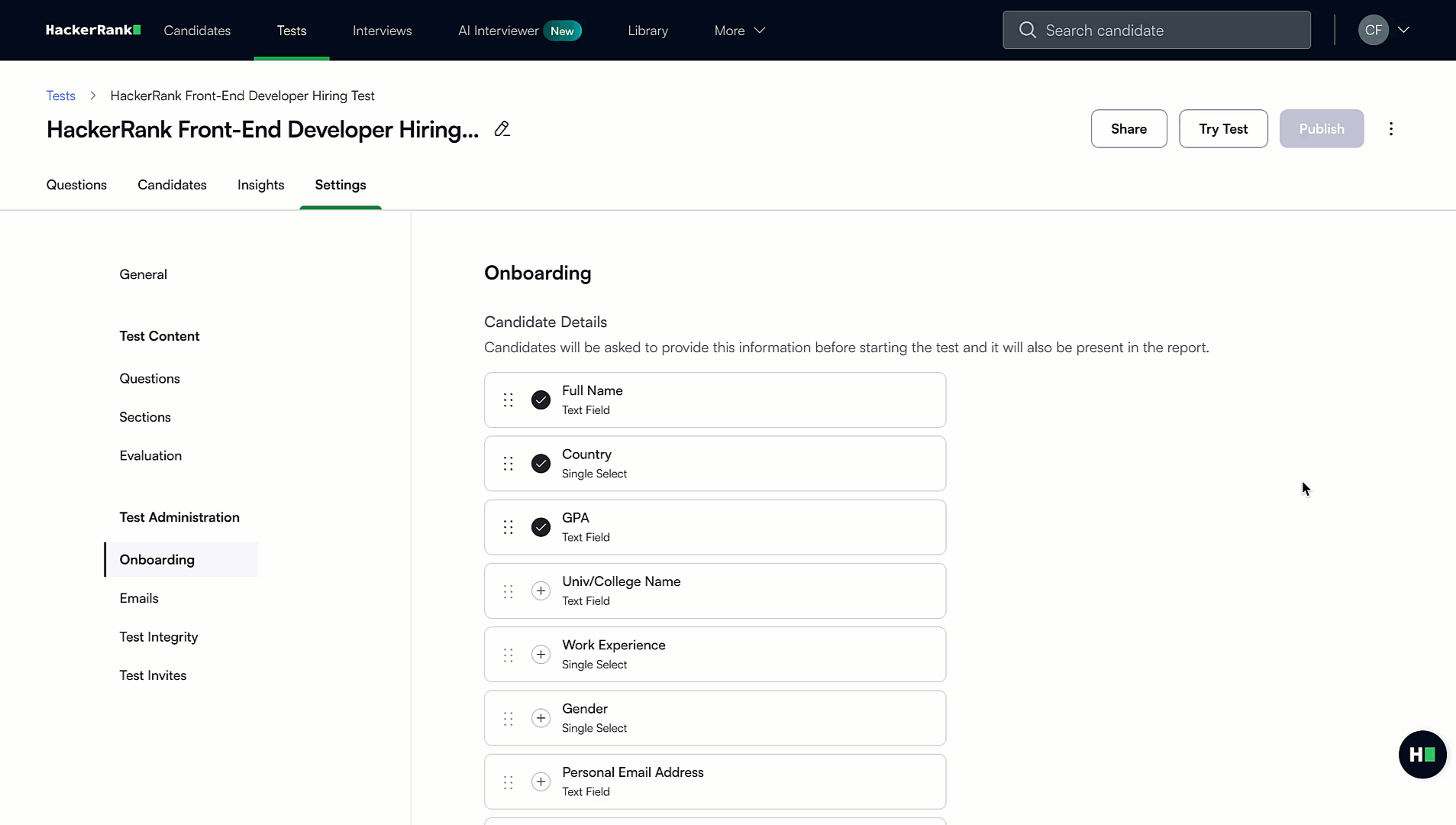
Task: Add the Work Experience field via plus icon
Action: click(x=541, y=654)
